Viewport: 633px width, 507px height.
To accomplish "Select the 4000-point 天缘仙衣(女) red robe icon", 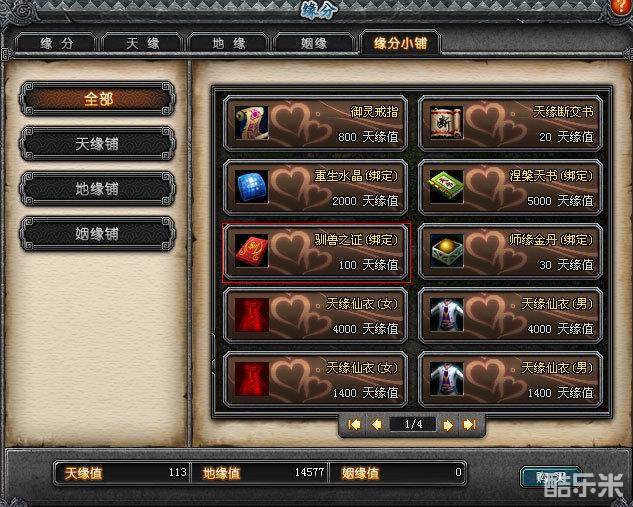I will (x=252, y=315).
